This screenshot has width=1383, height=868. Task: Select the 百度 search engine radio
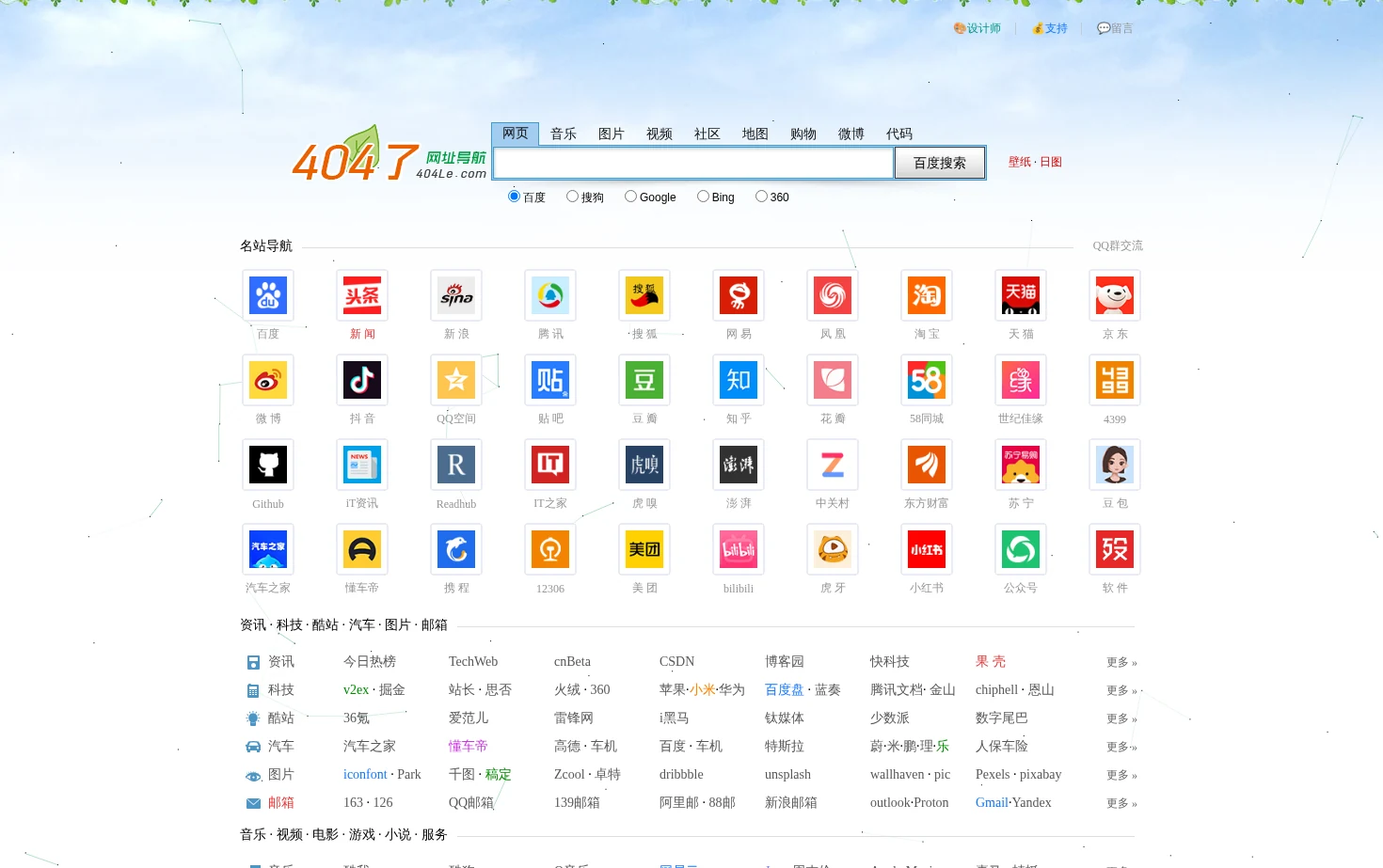tap(514, 197)
